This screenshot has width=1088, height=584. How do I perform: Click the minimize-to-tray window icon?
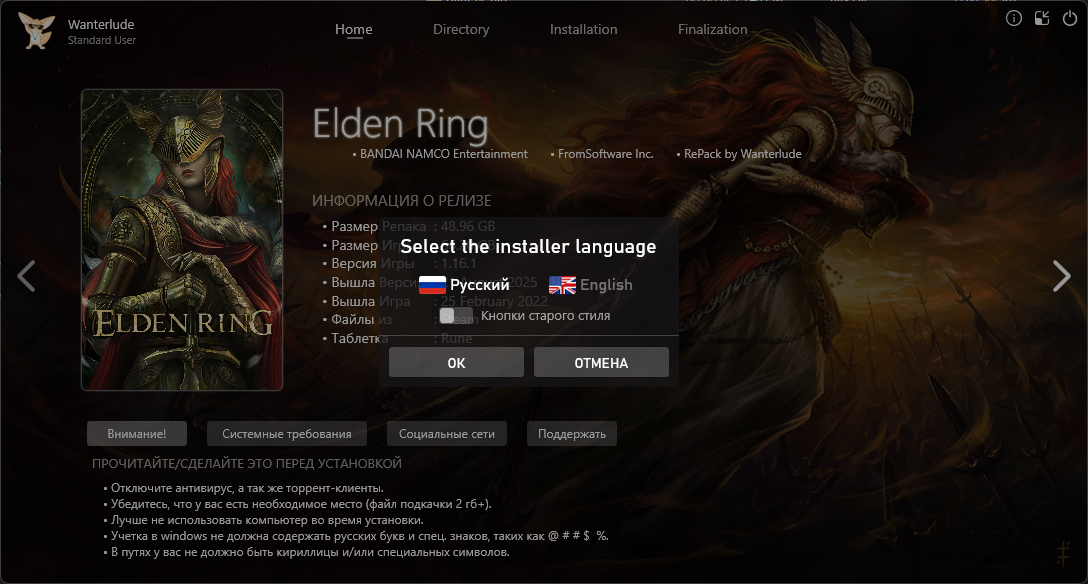coord(1042,19)
